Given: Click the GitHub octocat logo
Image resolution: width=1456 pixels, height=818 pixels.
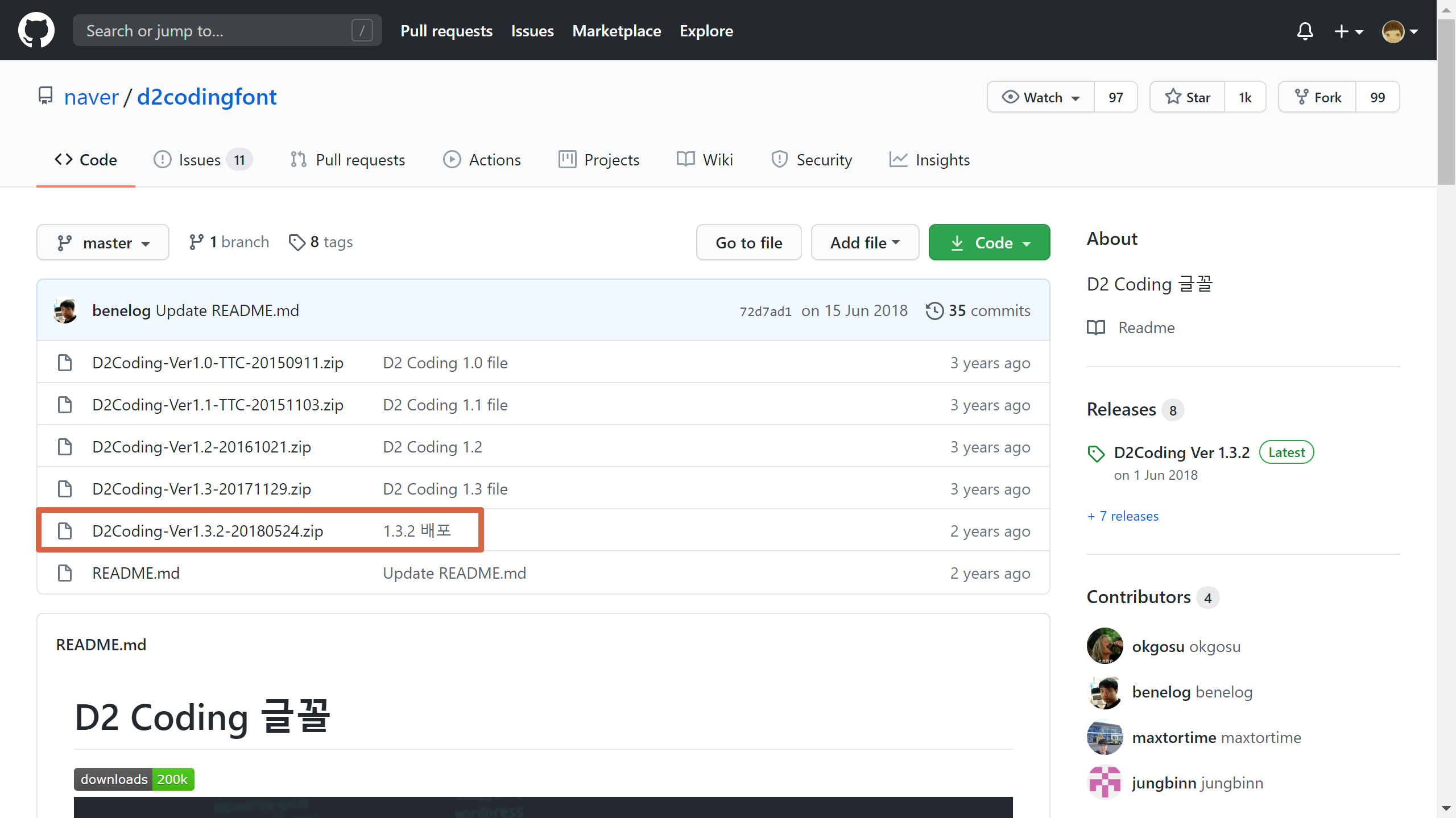Looking at the screenshot, I should tap(36, 30).
